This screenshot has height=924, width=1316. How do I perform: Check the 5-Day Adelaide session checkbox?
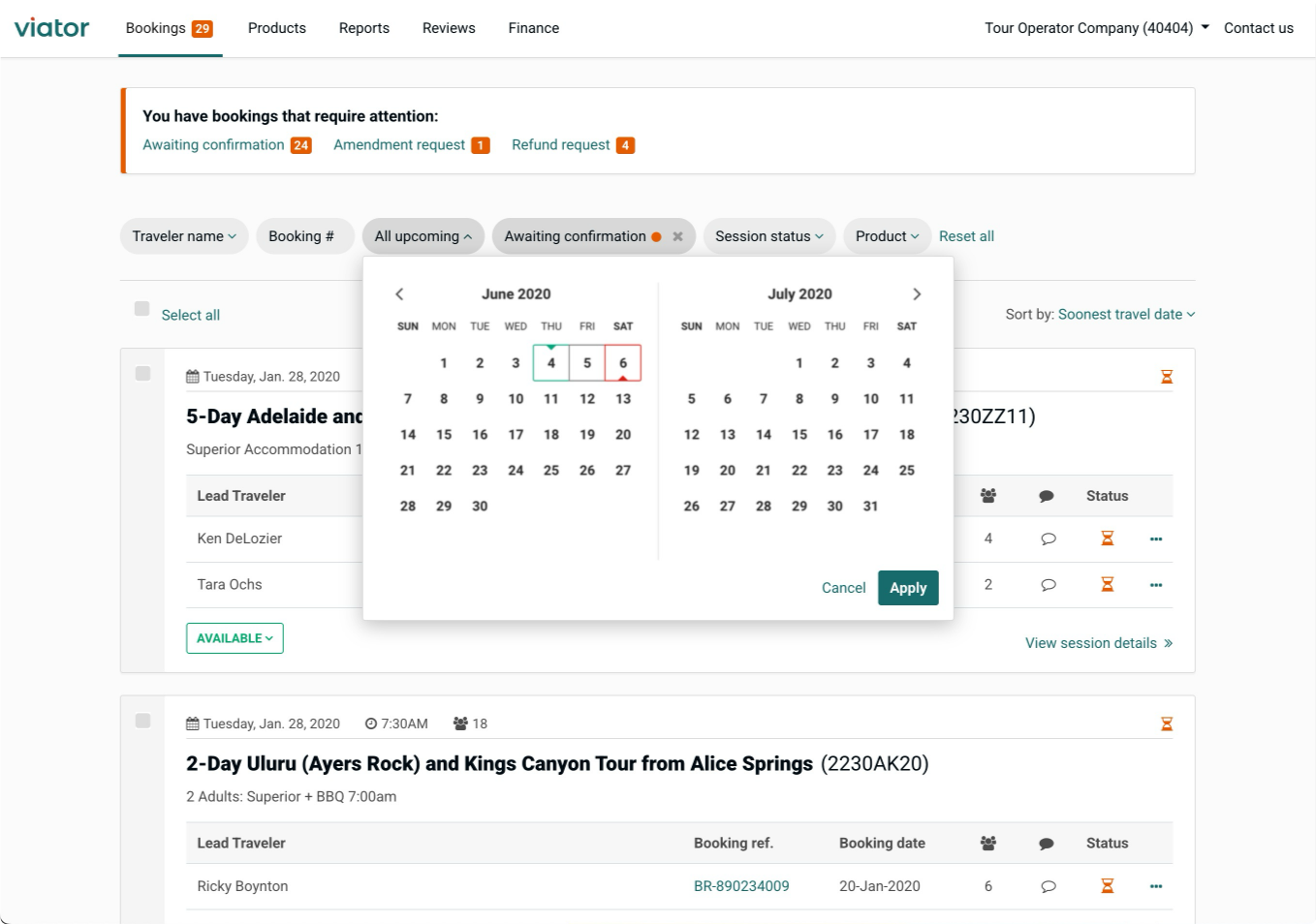[142, 373]
